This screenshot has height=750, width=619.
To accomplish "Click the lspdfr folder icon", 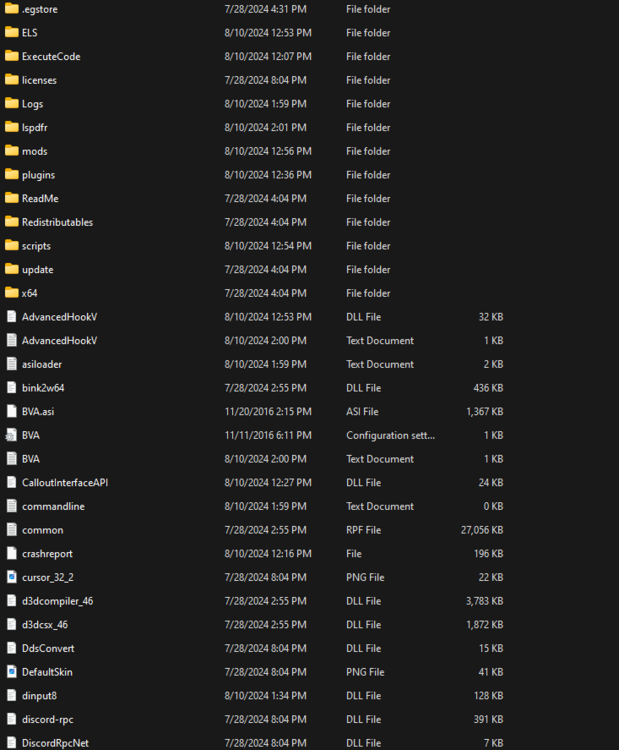I will click(11, 127).
